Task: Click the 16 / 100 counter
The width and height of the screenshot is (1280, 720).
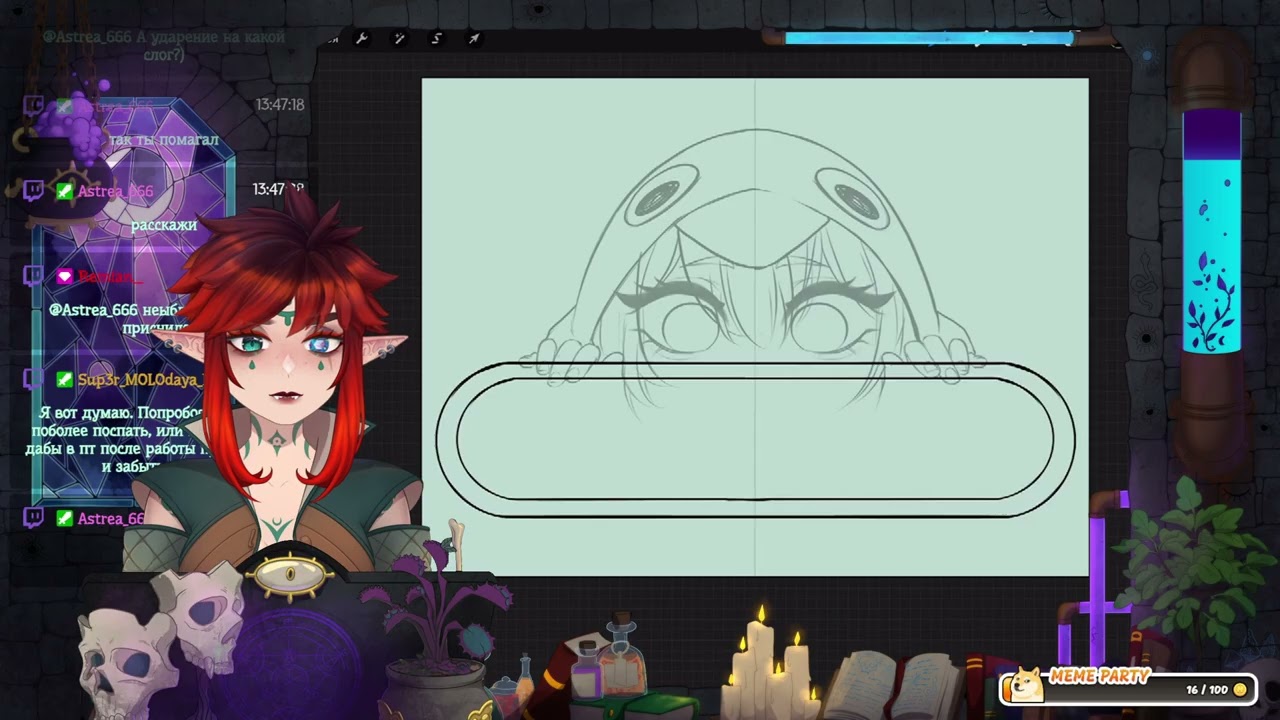Action: (x=1206, y=690)
